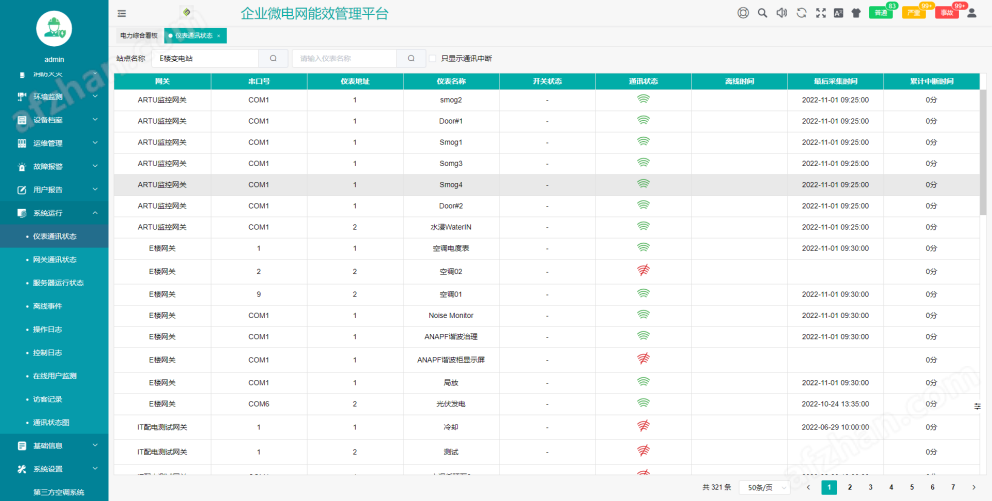Enter fullscreen with the expand-arrows icon

pos(821,13)
